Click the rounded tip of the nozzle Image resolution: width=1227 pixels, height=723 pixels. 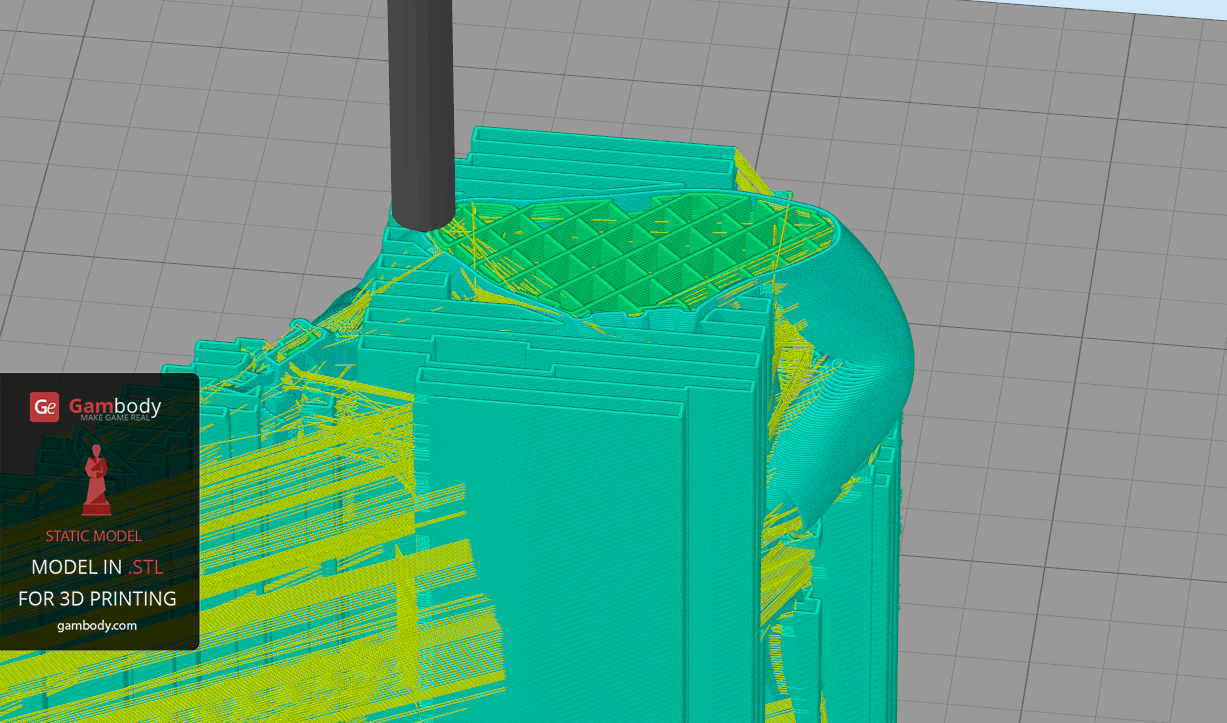click(x=422, y=218)
